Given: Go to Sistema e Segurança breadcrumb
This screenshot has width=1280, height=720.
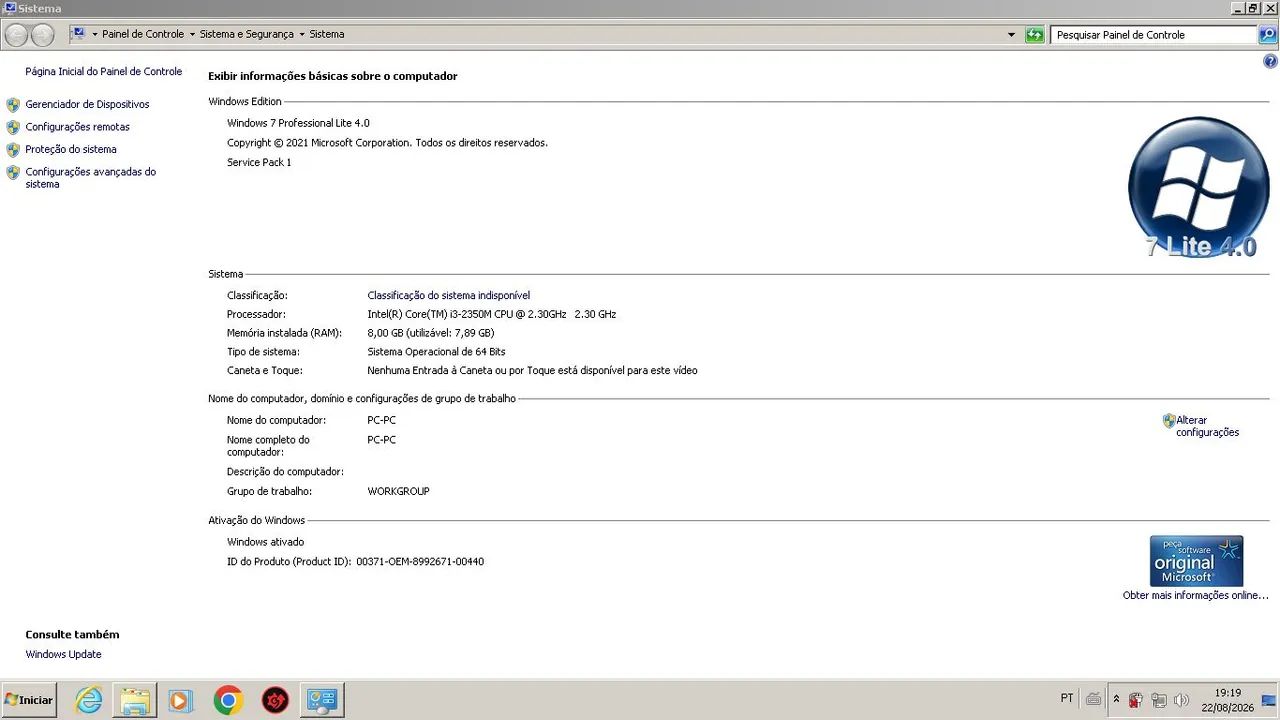Looking at the screenshot, I should pyautogui.click(x=247, y=35).
